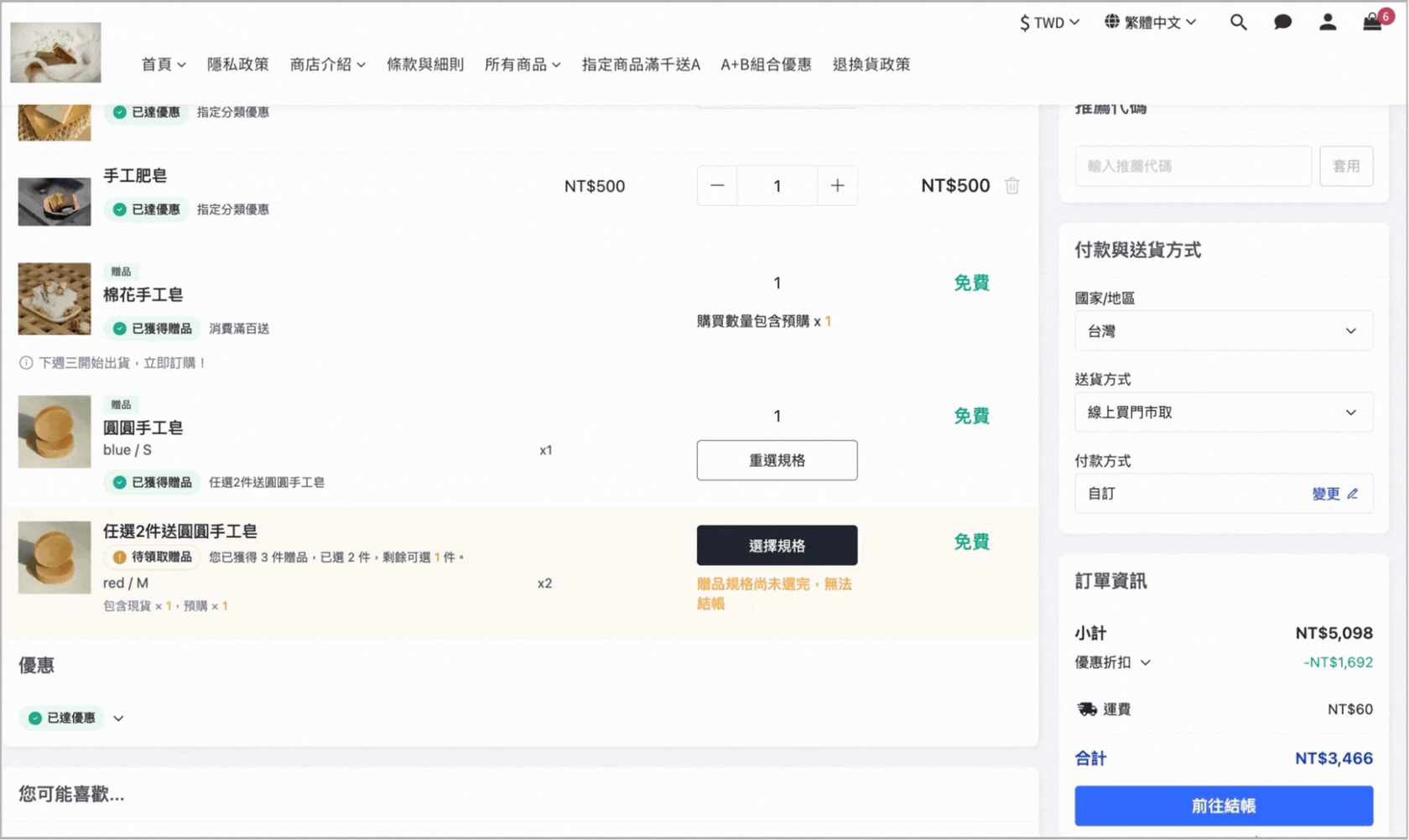Open 指定商品滿千送A menu item
Screen dimensions: 1409x840
click(x=641, y=65)
